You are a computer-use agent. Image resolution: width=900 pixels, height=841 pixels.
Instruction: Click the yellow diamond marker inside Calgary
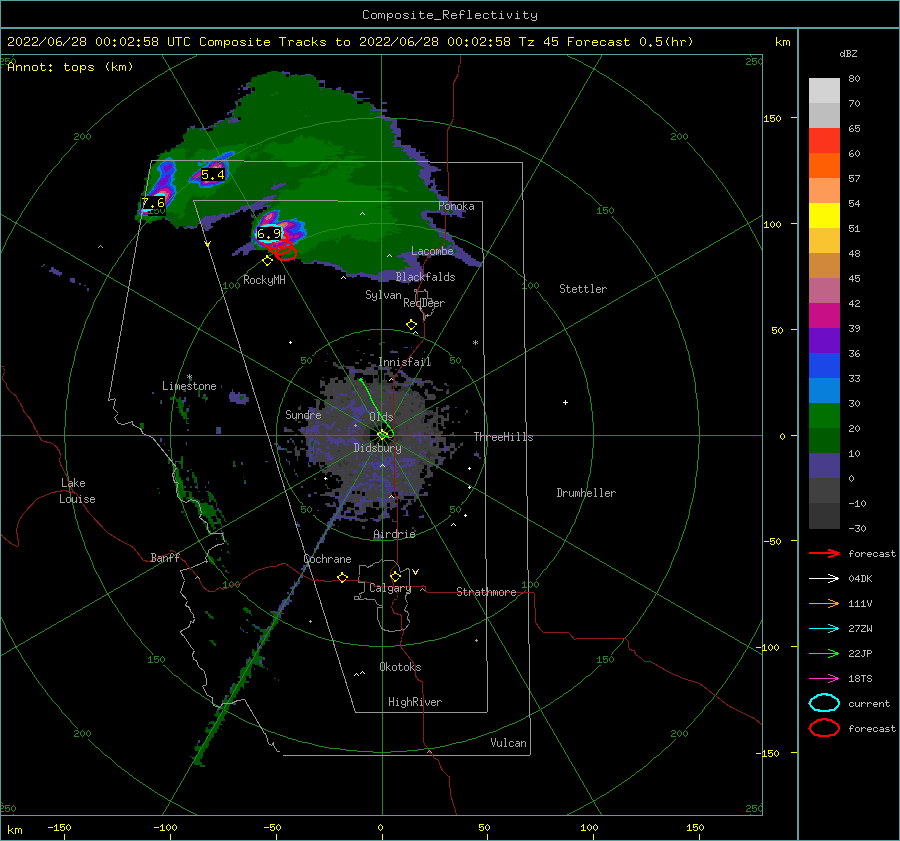[395, 576]
